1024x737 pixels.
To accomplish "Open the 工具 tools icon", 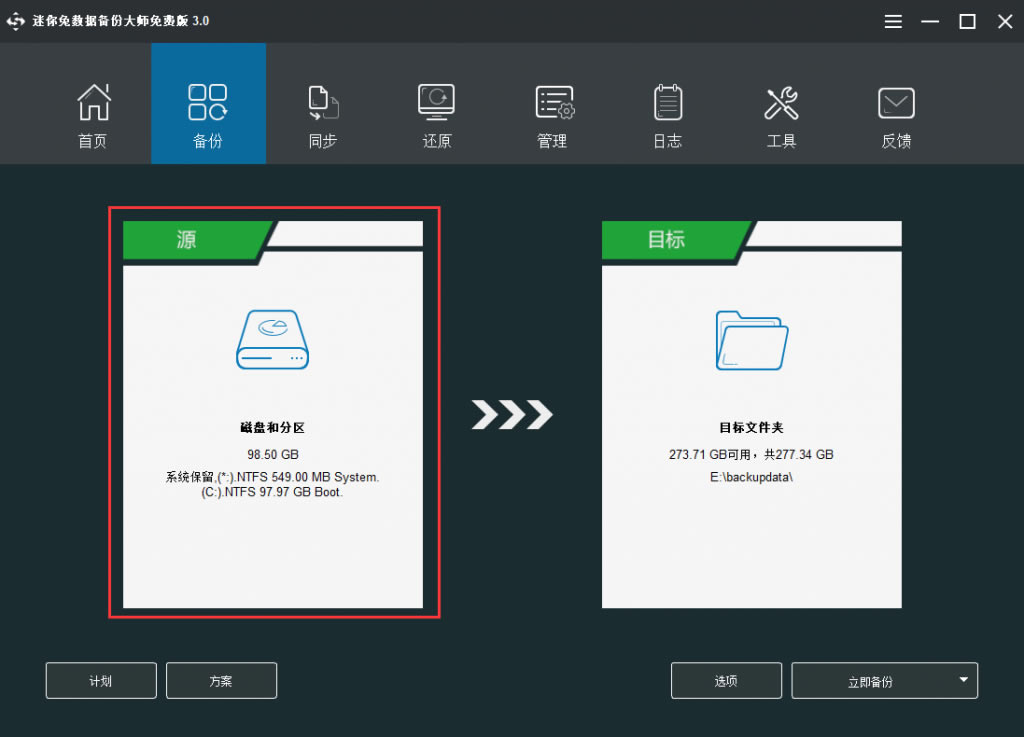I will [x=782, y=102].
